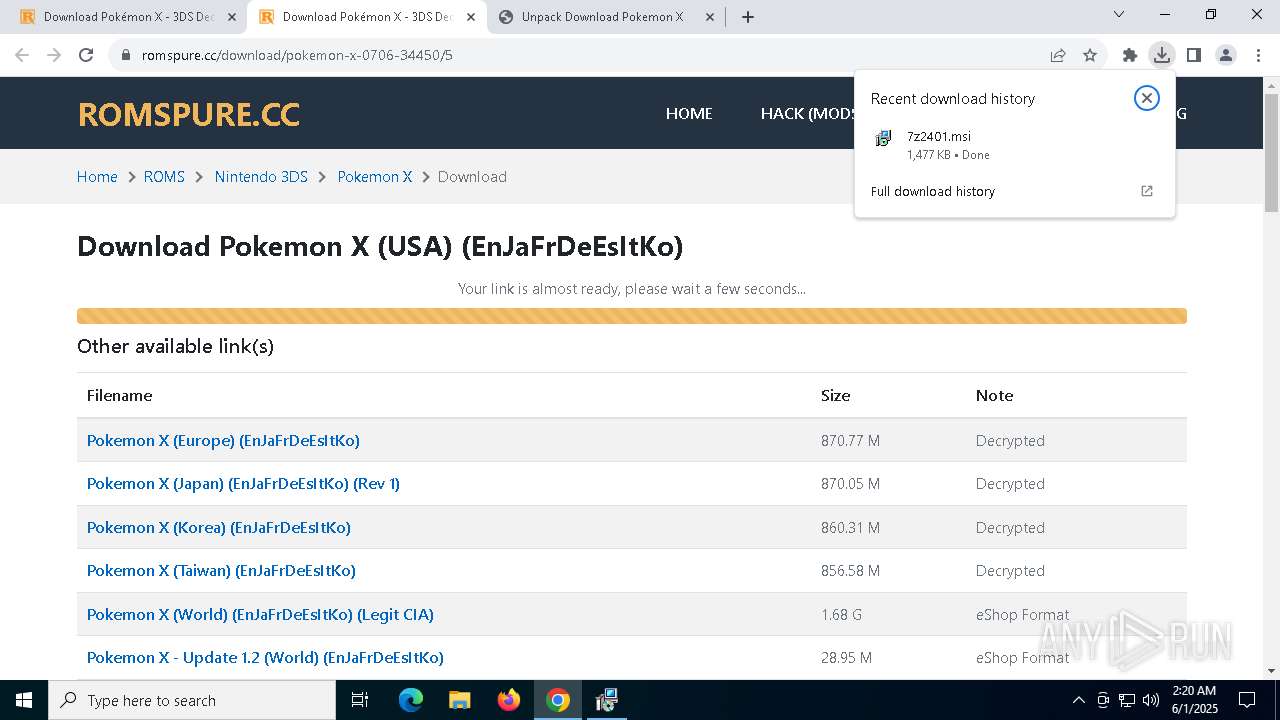Open Pokemon X (Europe) download link

223,440
